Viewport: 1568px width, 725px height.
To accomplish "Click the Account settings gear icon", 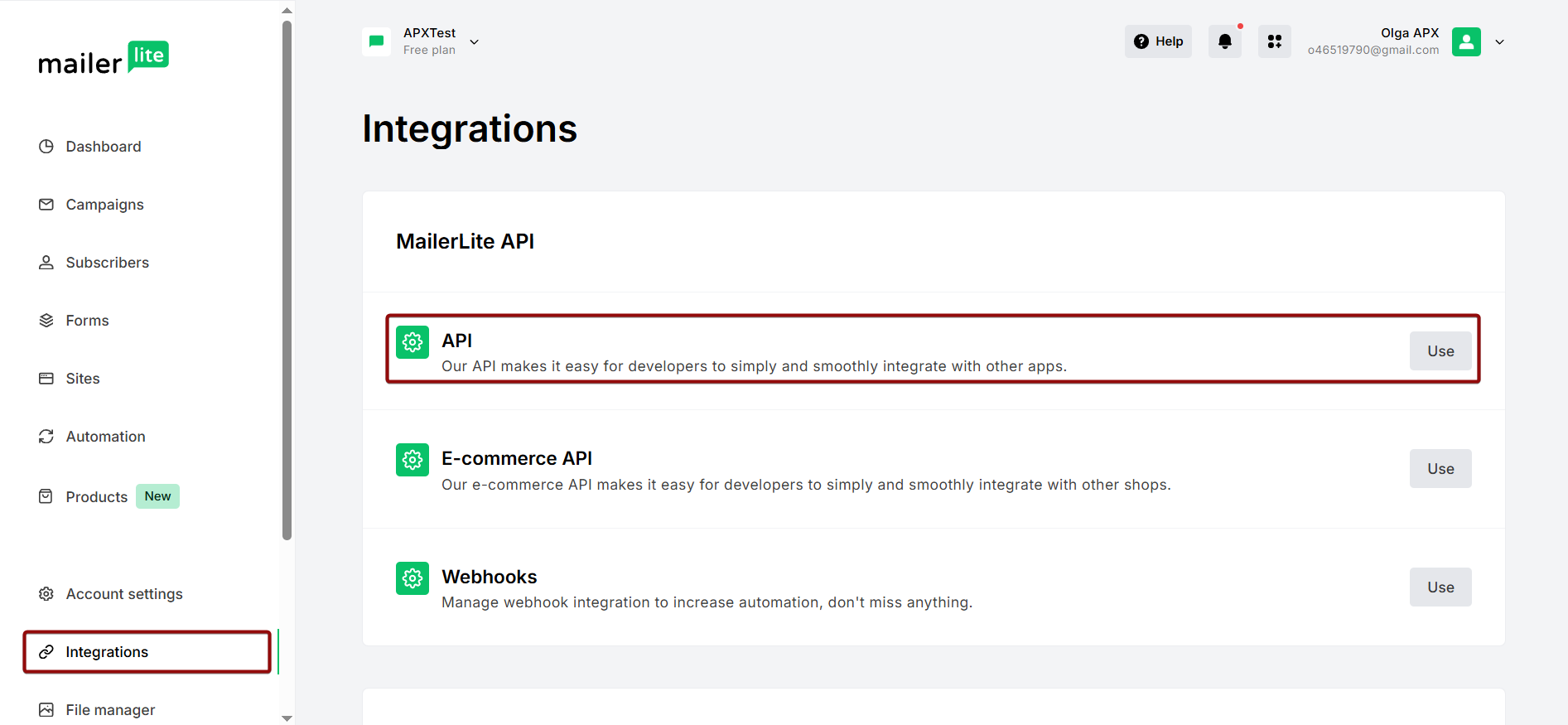I will [x=46, y=594].
